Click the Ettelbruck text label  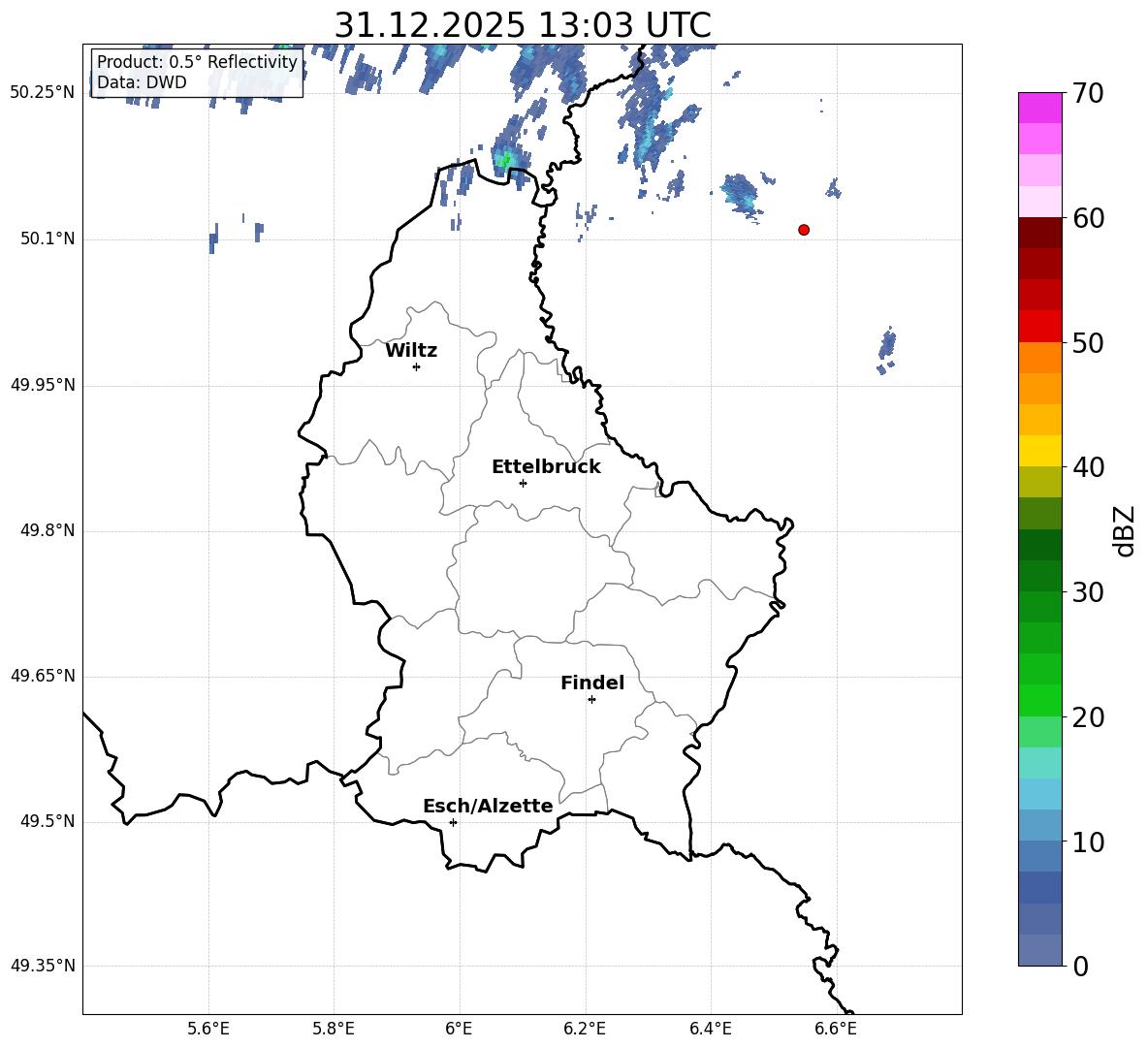click(x=546, y=467)
